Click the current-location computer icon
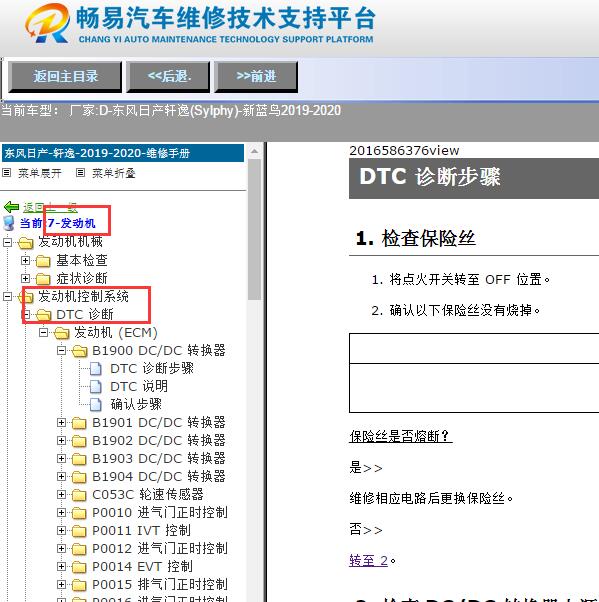The height and width of the screenshot is (602, 599). tap(8, 223)
